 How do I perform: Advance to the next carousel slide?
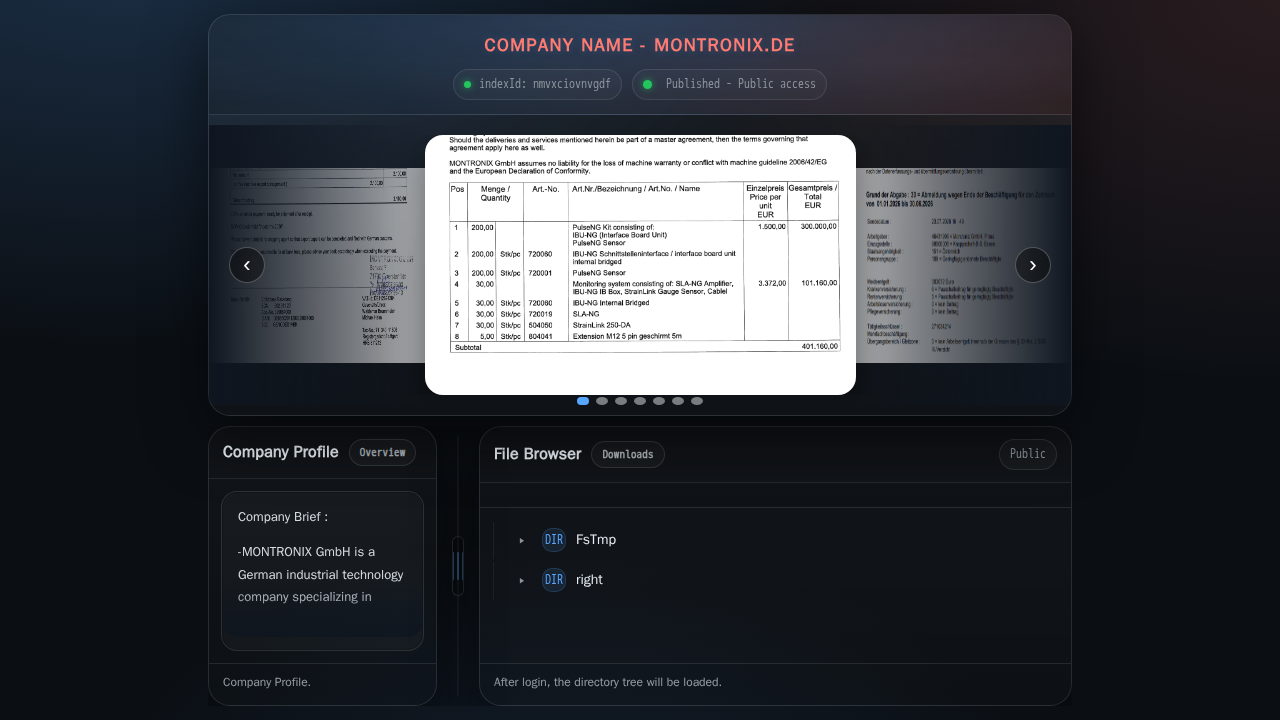point(1033,265)
